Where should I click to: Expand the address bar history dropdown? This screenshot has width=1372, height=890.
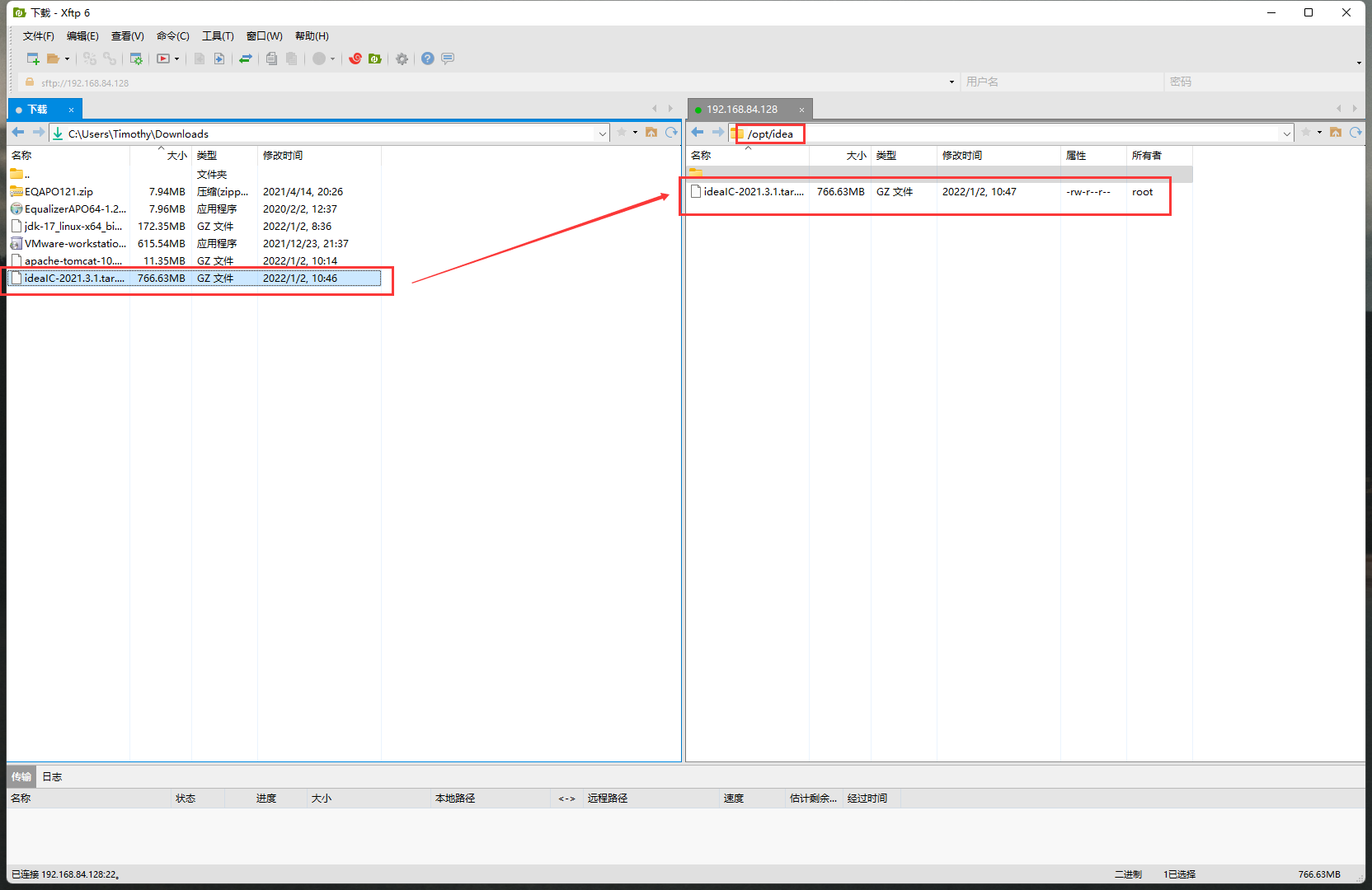[x=951, y=82]
